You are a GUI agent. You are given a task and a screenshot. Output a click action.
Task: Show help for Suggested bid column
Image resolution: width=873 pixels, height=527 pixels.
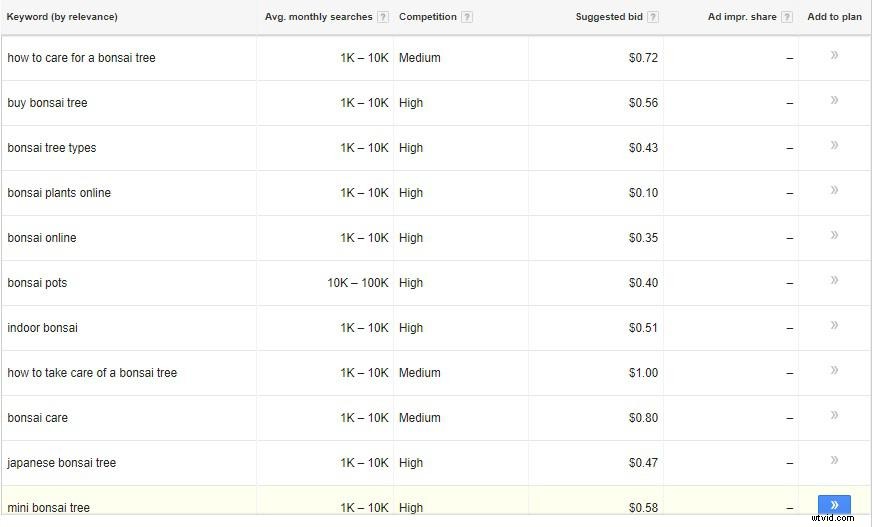(653, 17)
